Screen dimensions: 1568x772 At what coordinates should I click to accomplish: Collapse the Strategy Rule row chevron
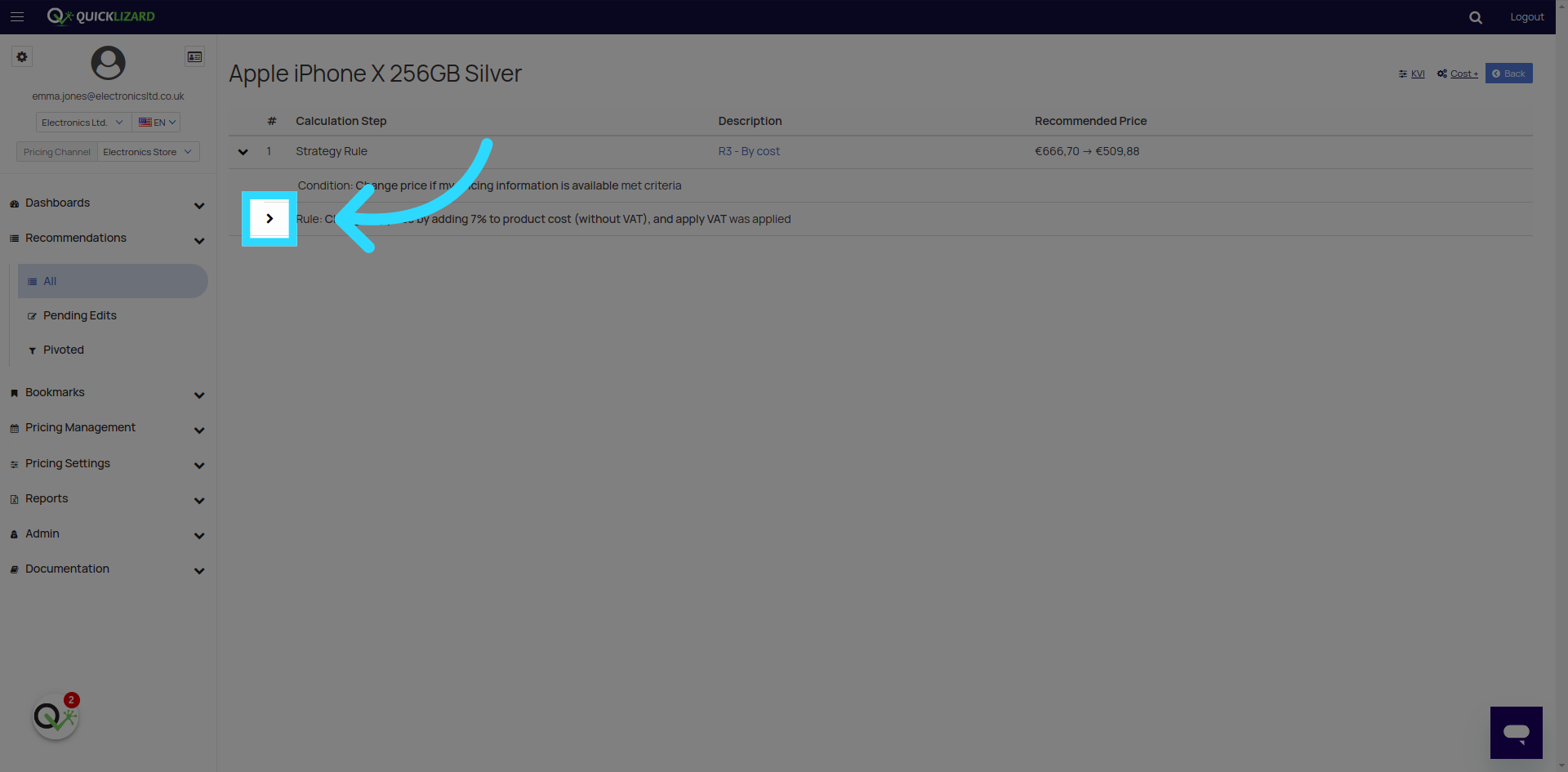click(x=243, y=152)
